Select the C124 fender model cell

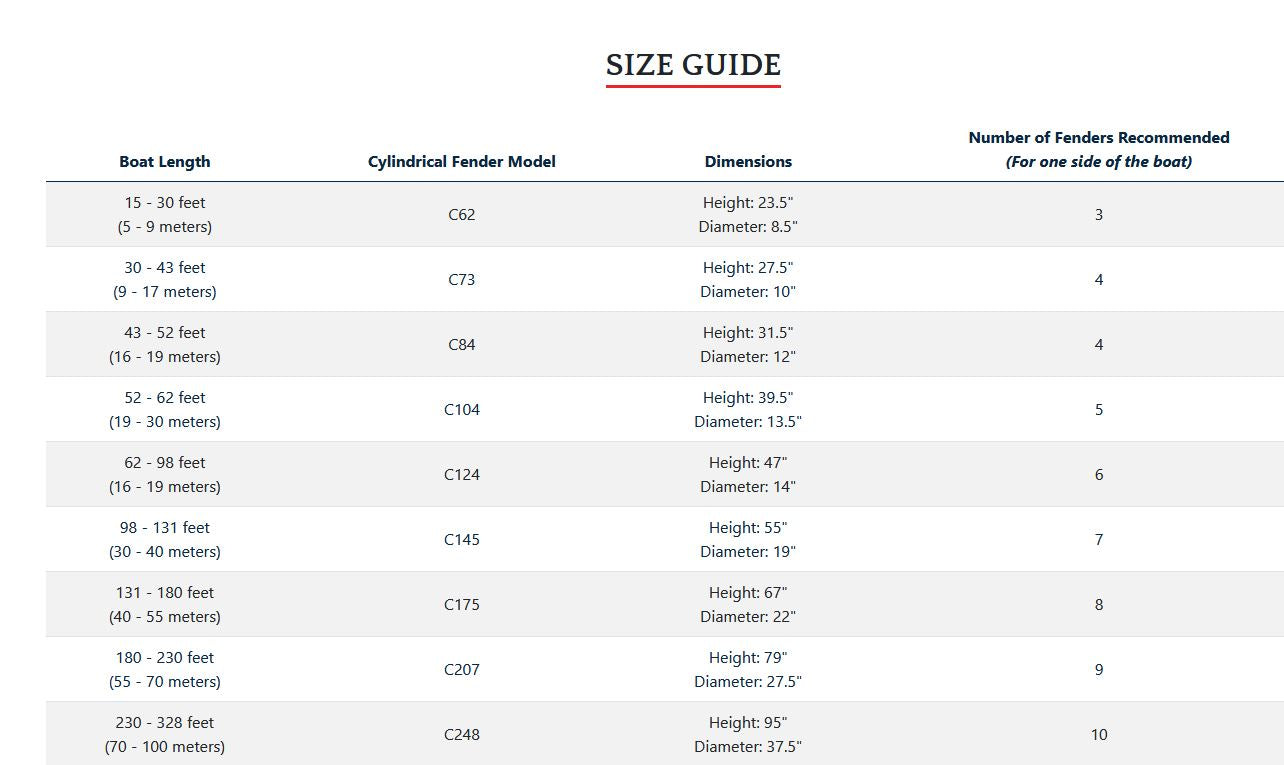click(x=462, y=474)
